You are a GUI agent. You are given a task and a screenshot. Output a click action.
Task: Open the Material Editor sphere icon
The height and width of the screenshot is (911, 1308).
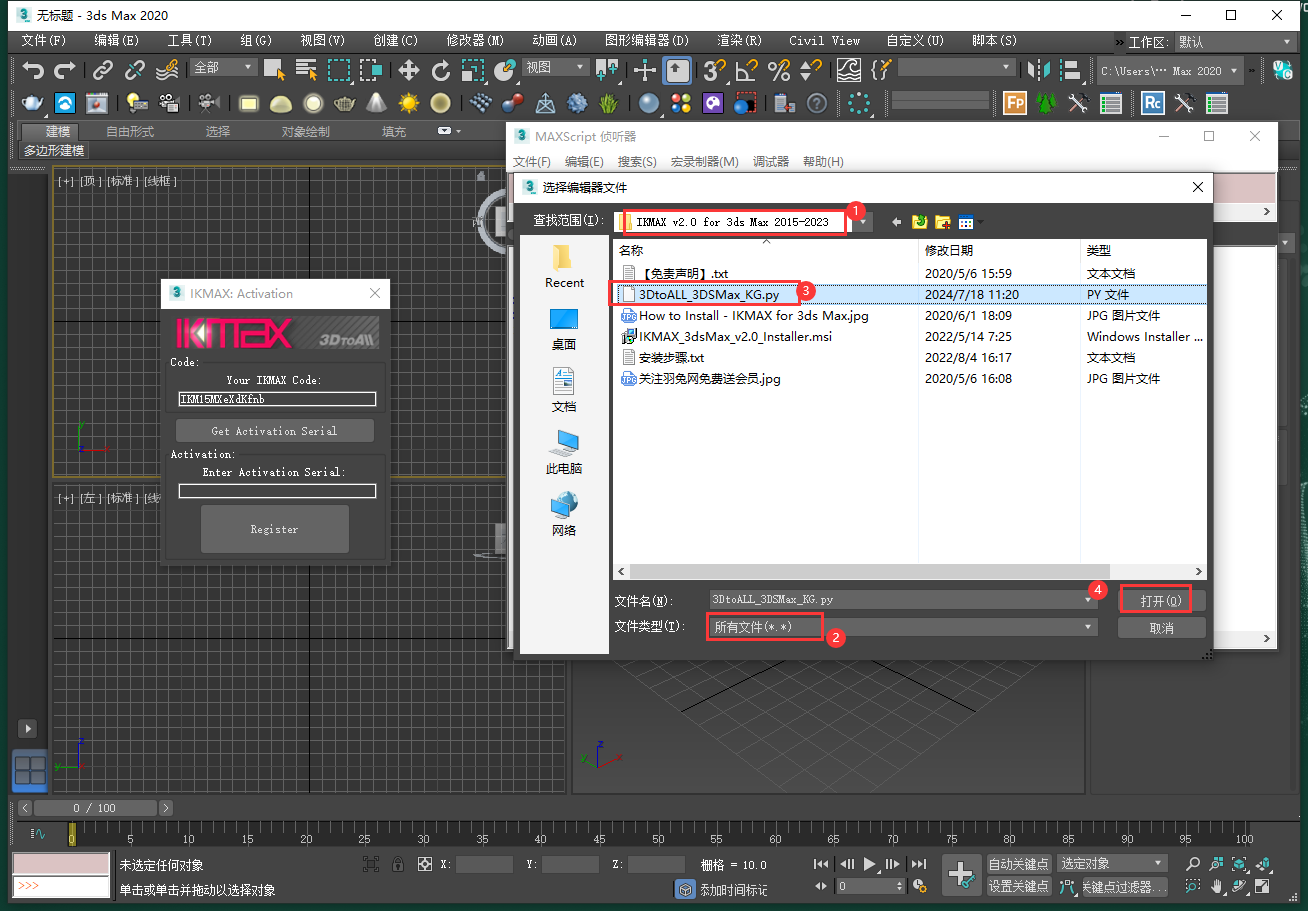[649, 103]
